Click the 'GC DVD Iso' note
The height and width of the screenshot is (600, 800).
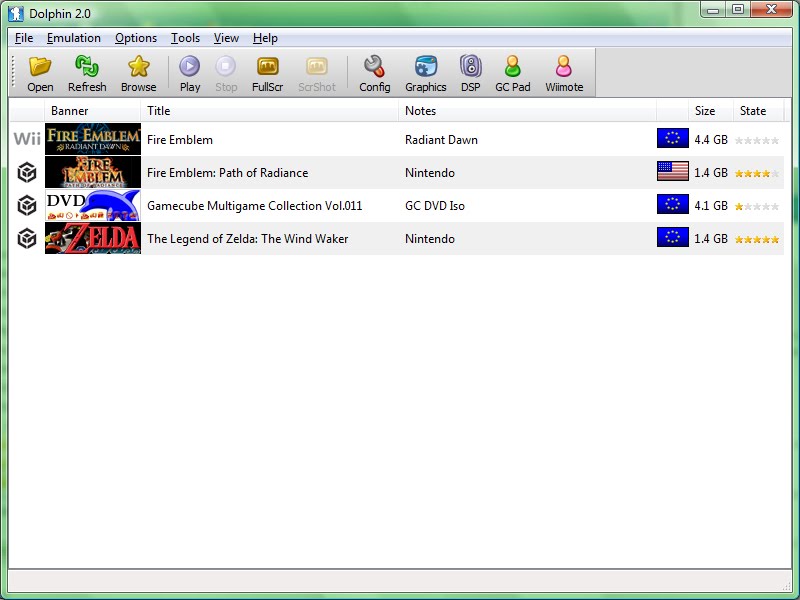point(435,206)
